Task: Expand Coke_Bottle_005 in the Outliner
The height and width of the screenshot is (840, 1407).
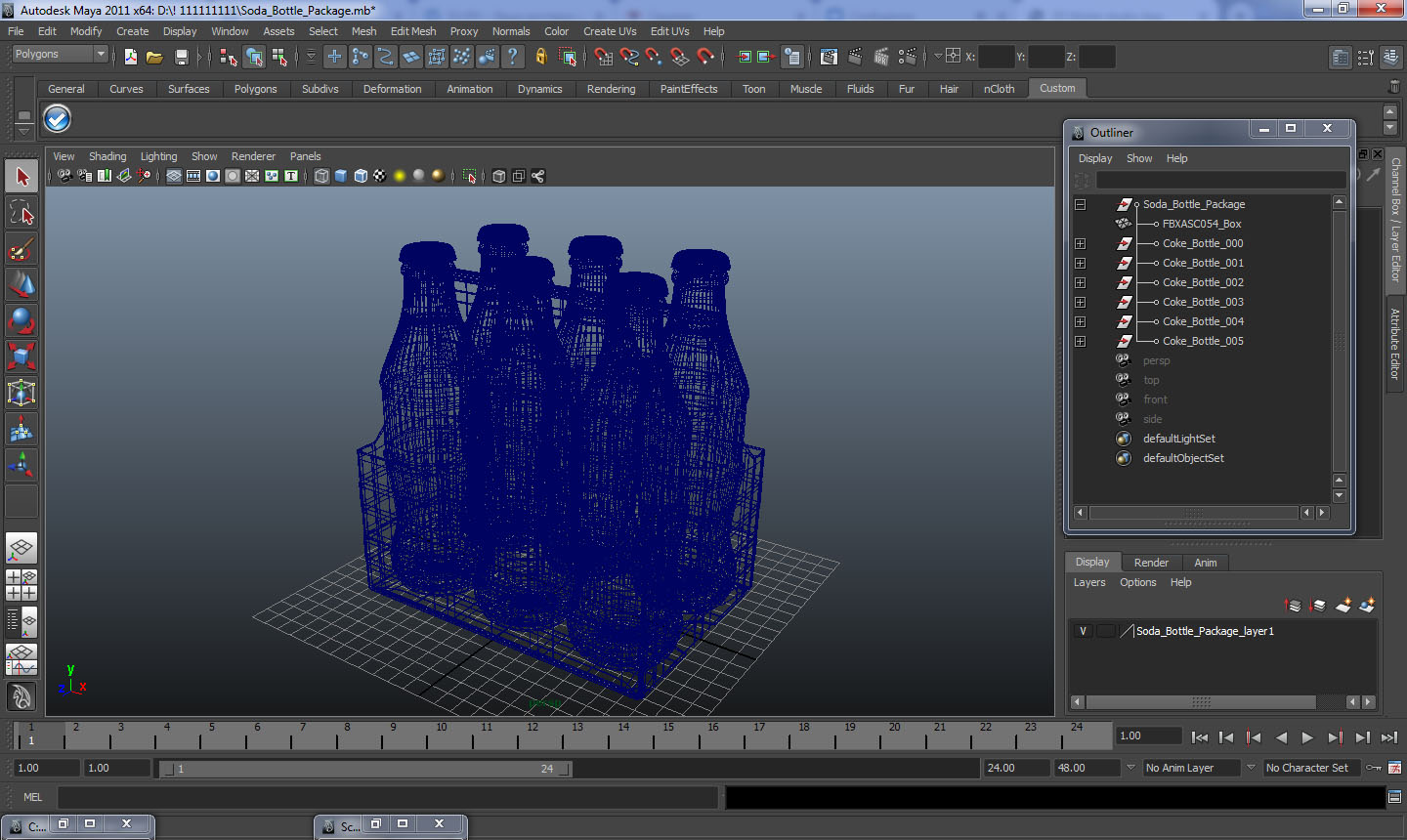Action: (1080, 341)
